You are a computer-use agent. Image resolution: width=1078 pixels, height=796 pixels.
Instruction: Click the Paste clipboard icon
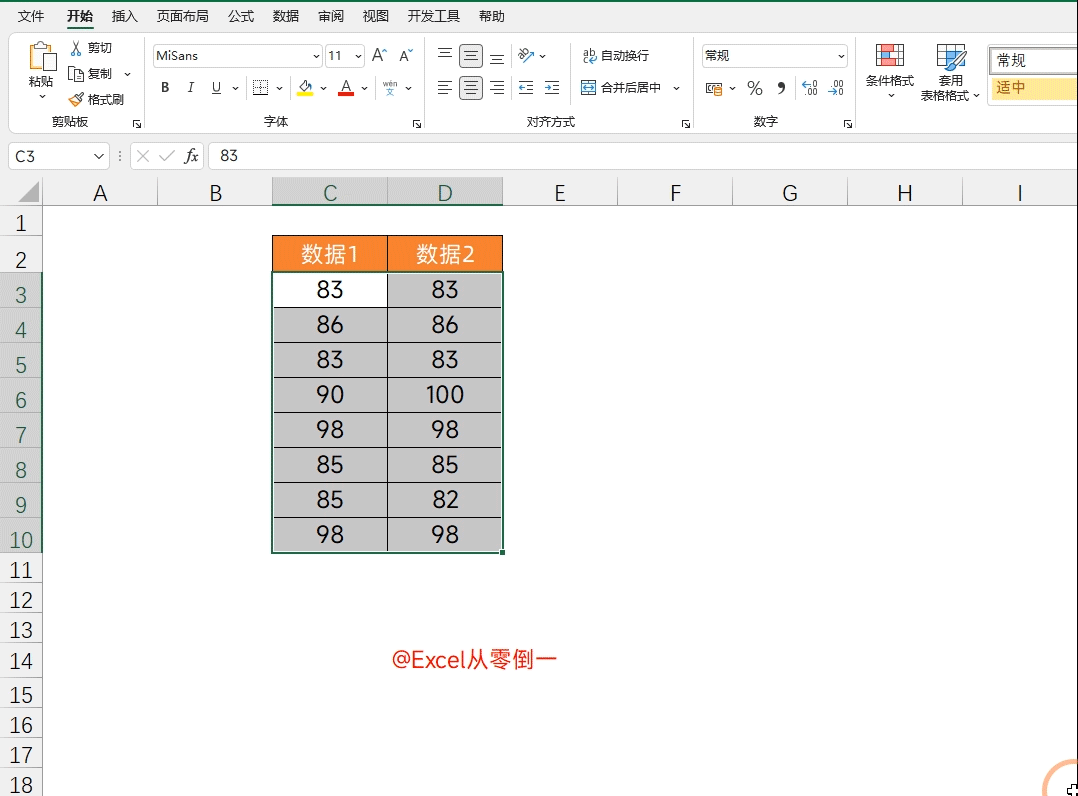coord(41,56)
